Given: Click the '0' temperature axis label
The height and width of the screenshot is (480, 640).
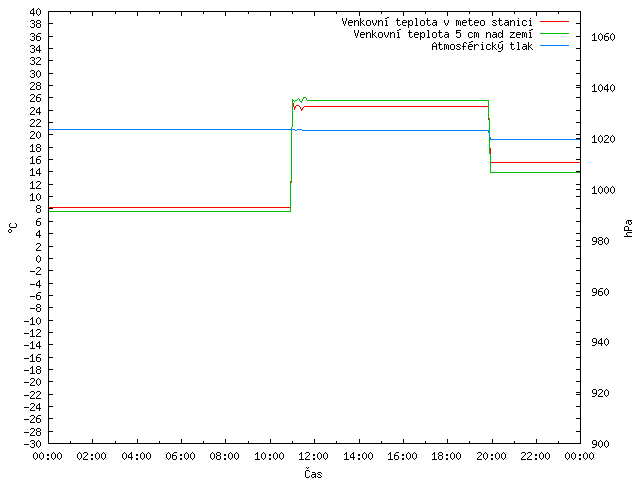Looking at the screenshot, I should tap(38, 259).
